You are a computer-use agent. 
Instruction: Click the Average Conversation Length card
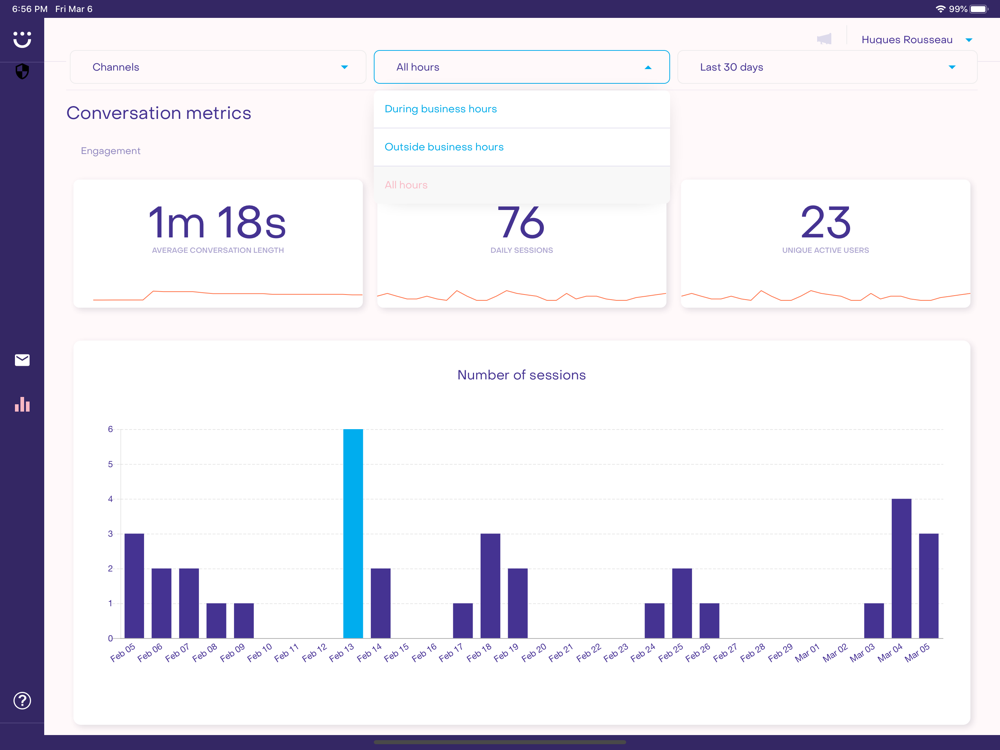(x=218, y=243)
